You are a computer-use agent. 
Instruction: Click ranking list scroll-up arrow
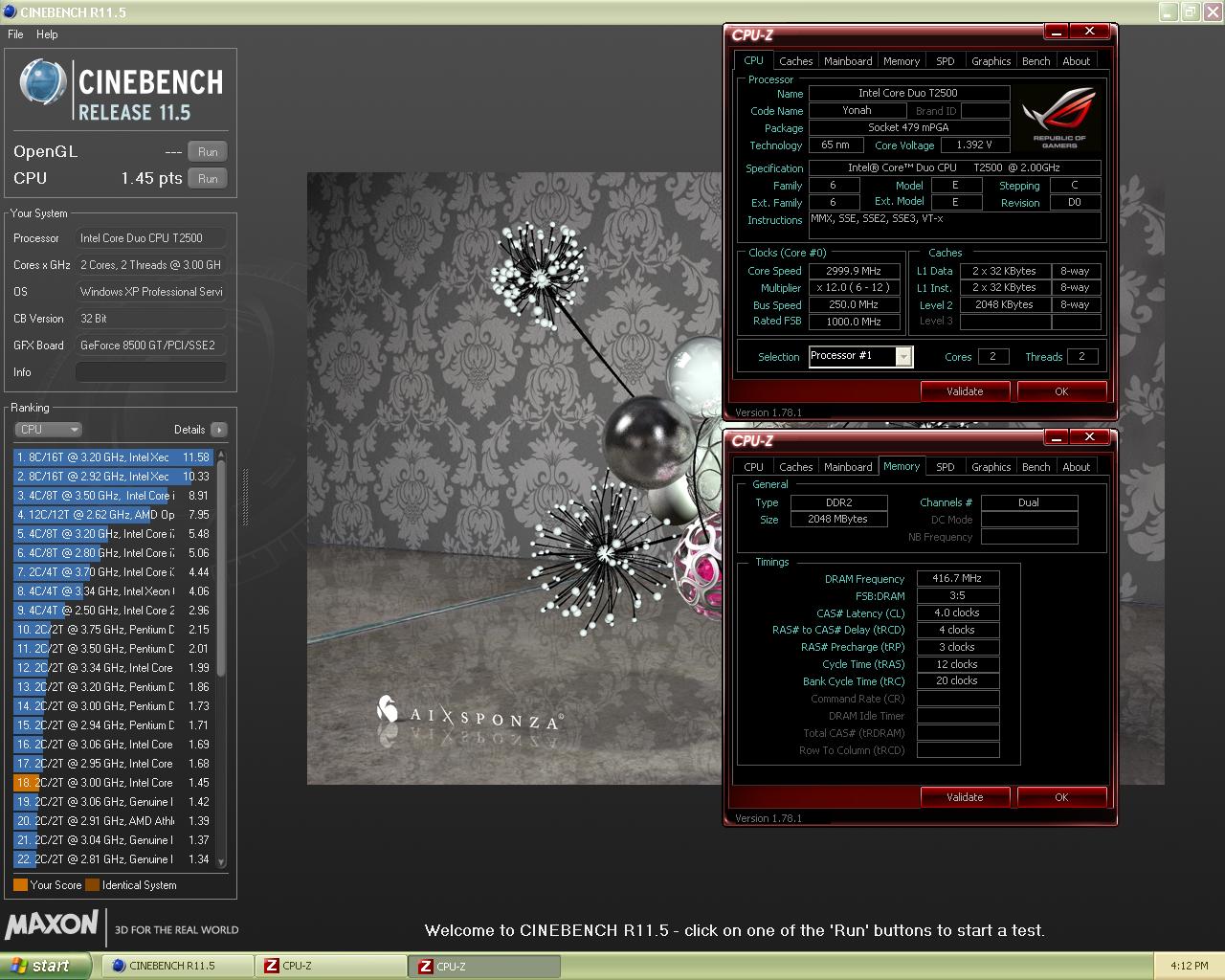222,455
